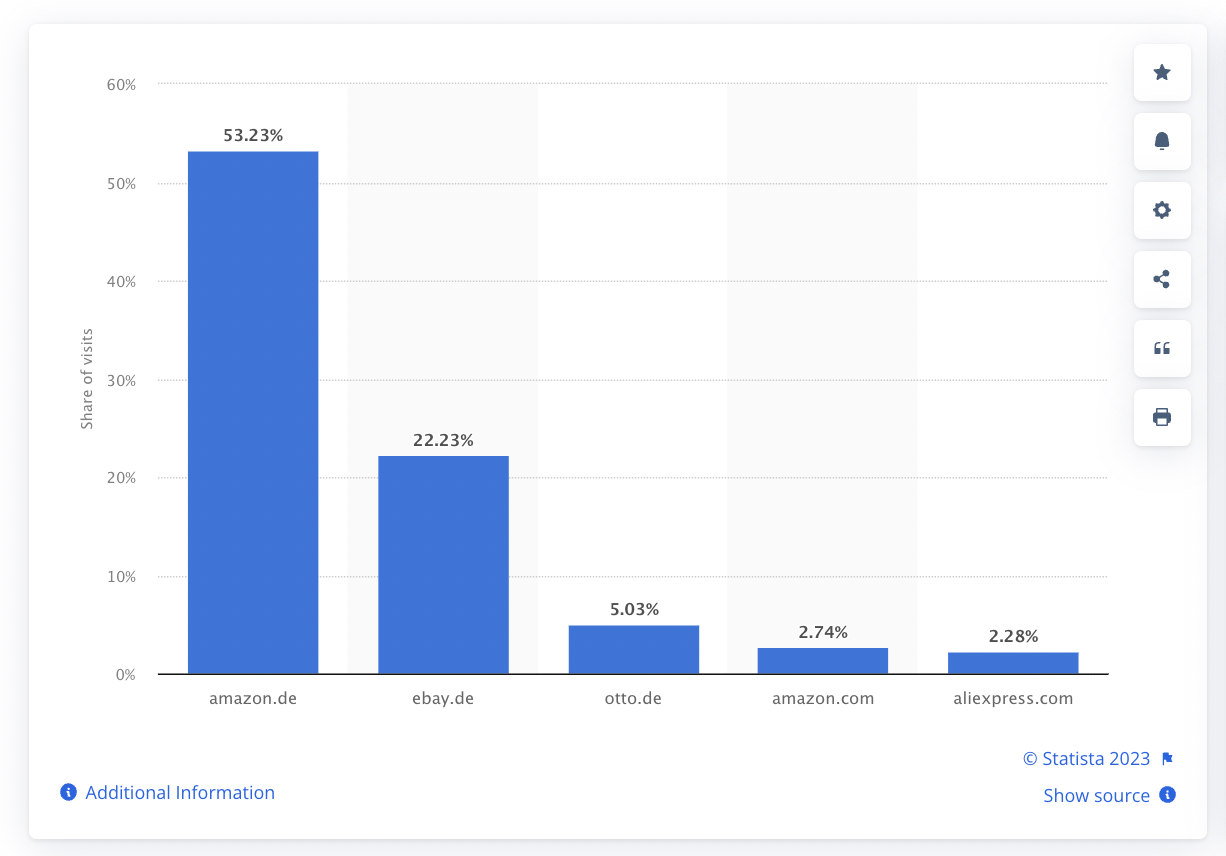The image size is (1226, 856).
Task: Click the amazon.de axis label
Action: (253, 699)
